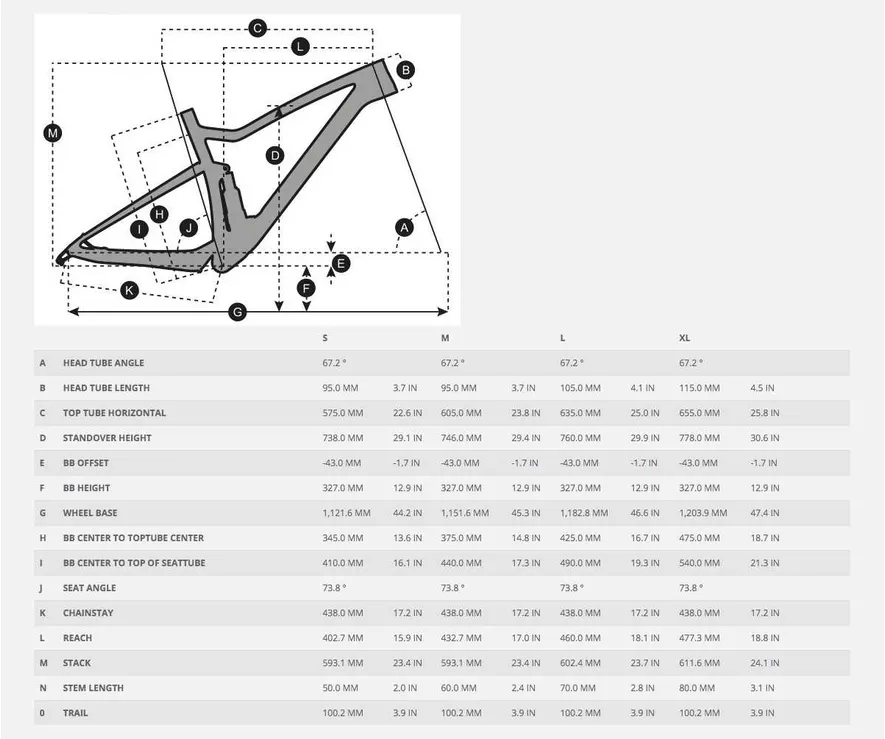Select the circled K chainstay marker on the diagram
Viewport: 885px width, 739px height.
pos(129,290)
